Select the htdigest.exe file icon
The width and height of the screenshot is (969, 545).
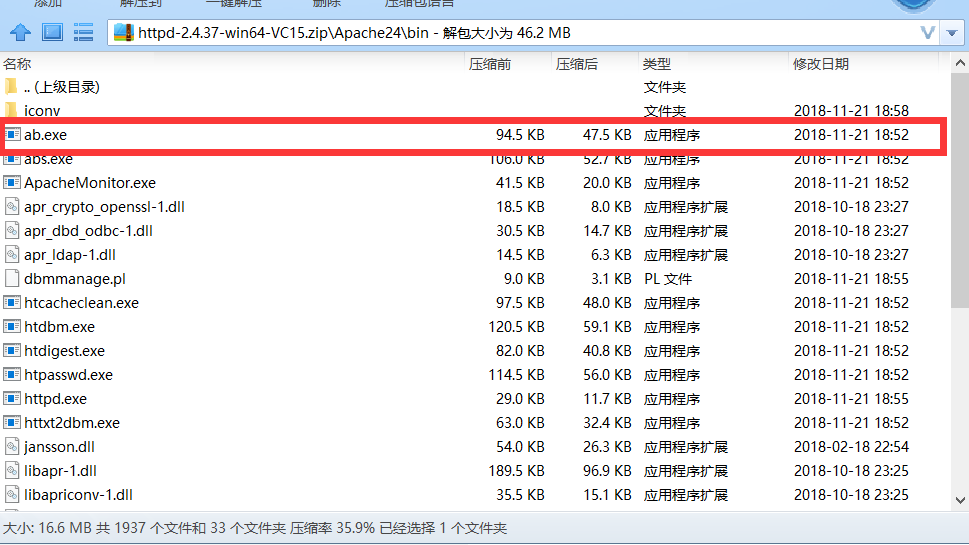coord(12,350)
